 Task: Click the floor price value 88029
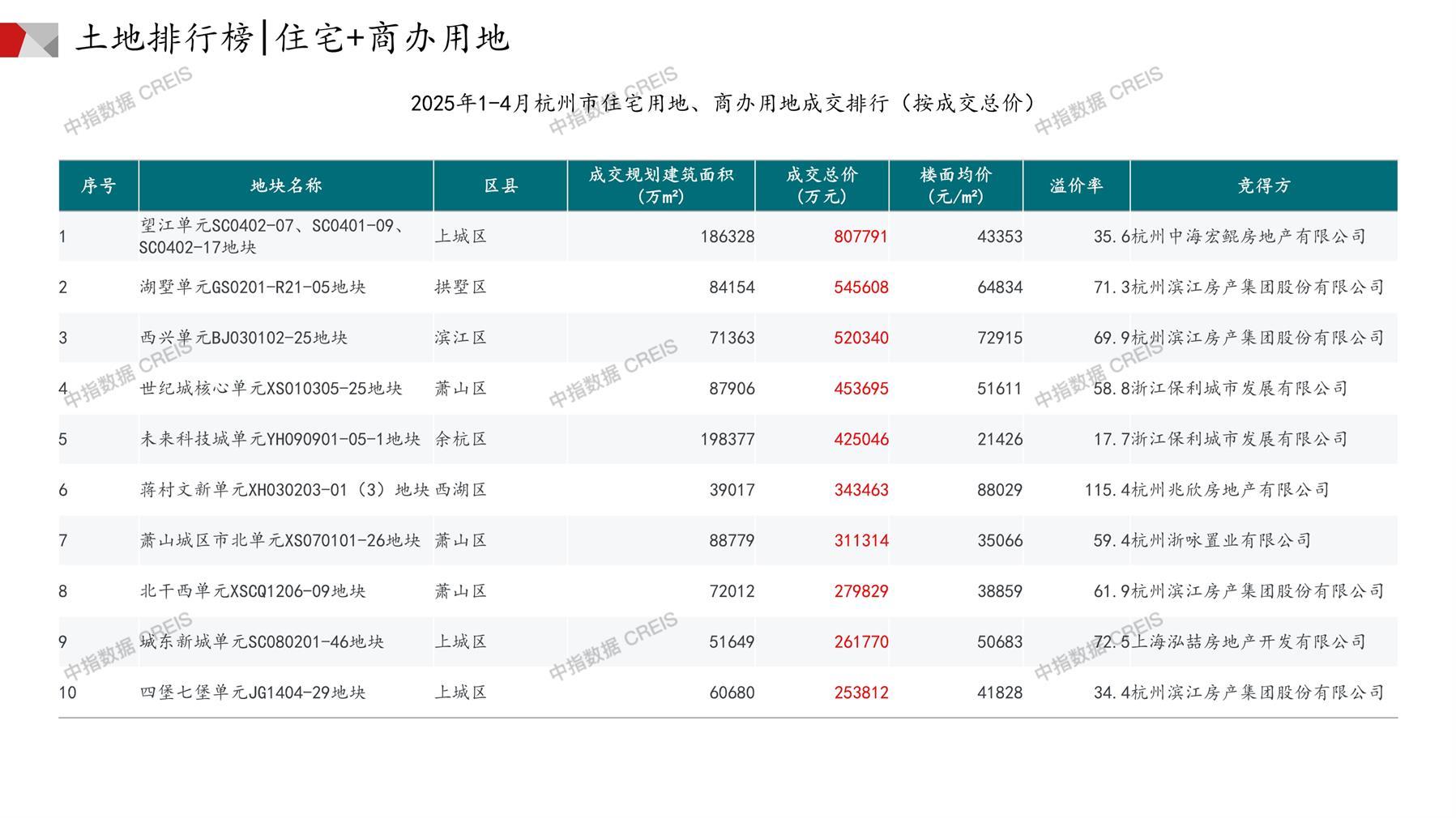(x=999, y=490)
